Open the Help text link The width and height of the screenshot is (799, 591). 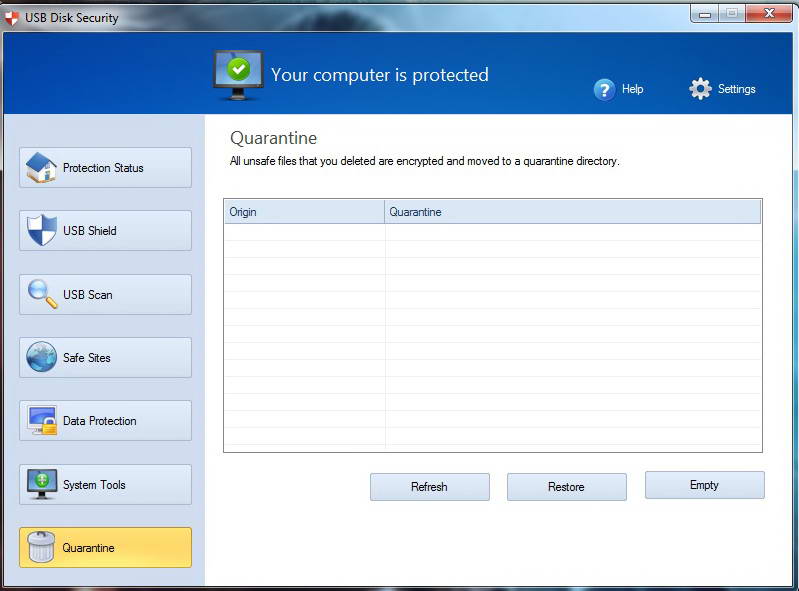(x=632, y=89)
